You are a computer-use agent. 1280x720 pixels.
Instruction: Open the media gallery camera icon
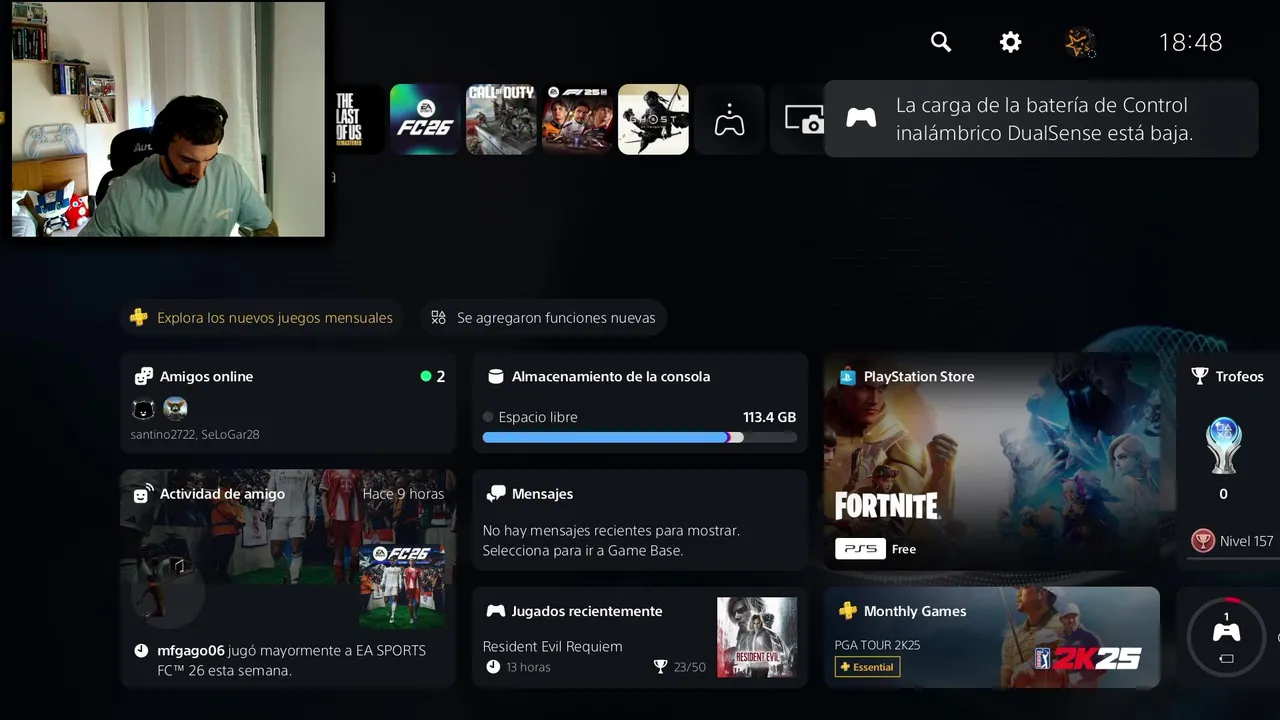(803, 121)
